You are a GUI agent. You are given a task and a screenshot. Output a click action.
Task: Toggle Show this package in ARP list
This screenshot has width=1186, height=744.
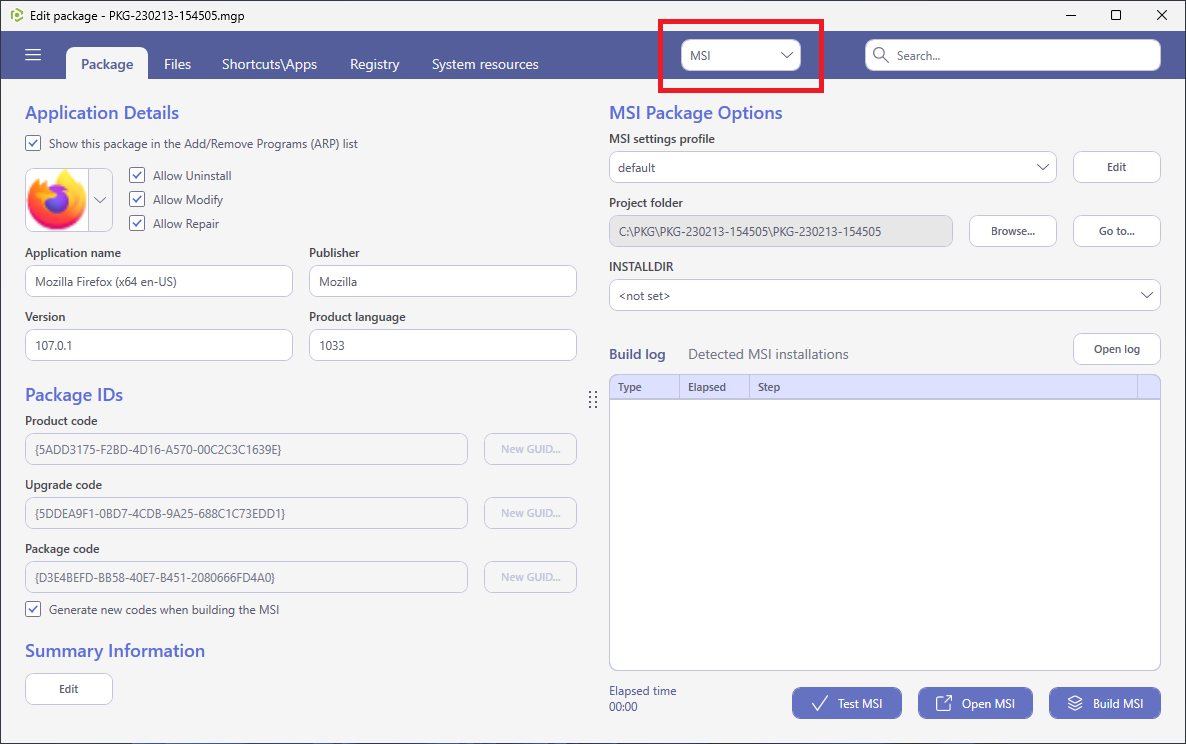(33, 143)
